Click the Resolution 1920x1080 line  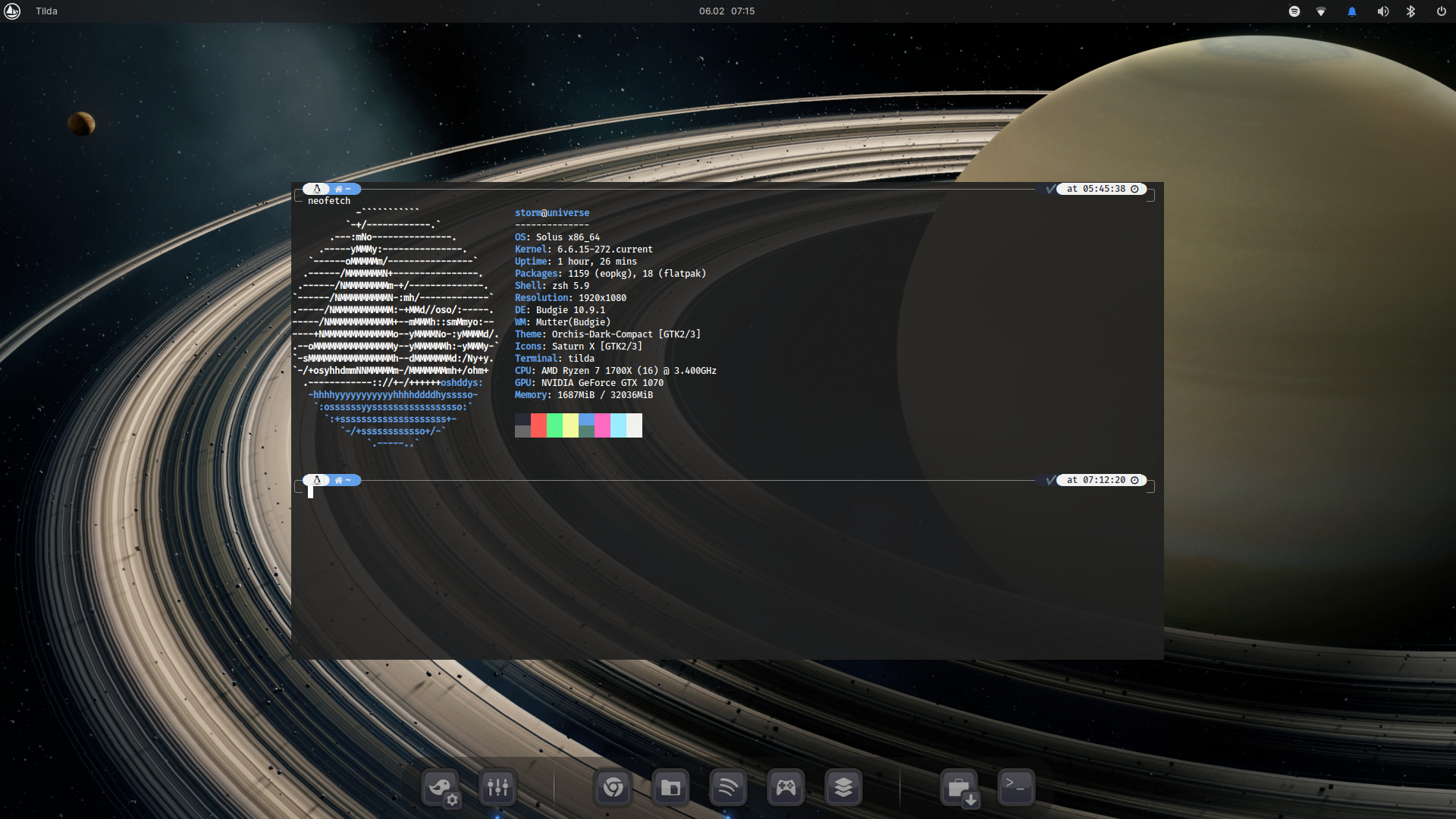pos(570,298)
